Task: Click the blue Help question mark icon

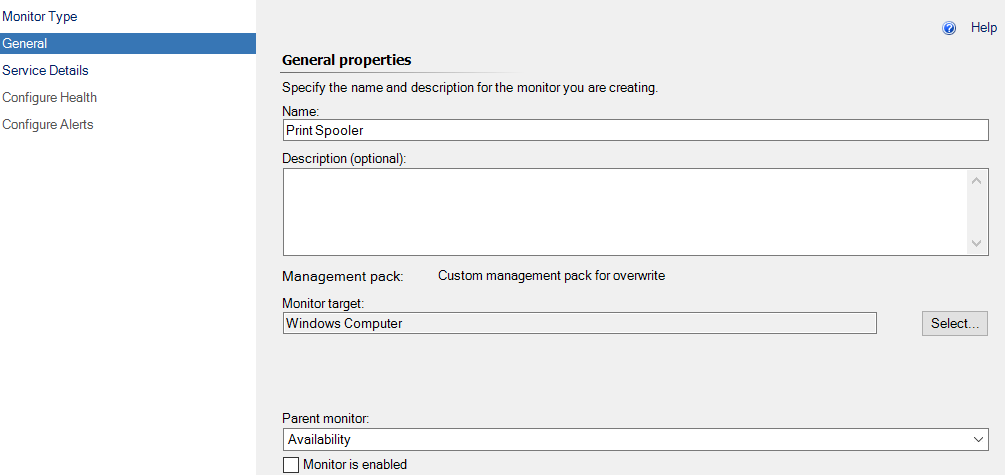Action: 949,28
